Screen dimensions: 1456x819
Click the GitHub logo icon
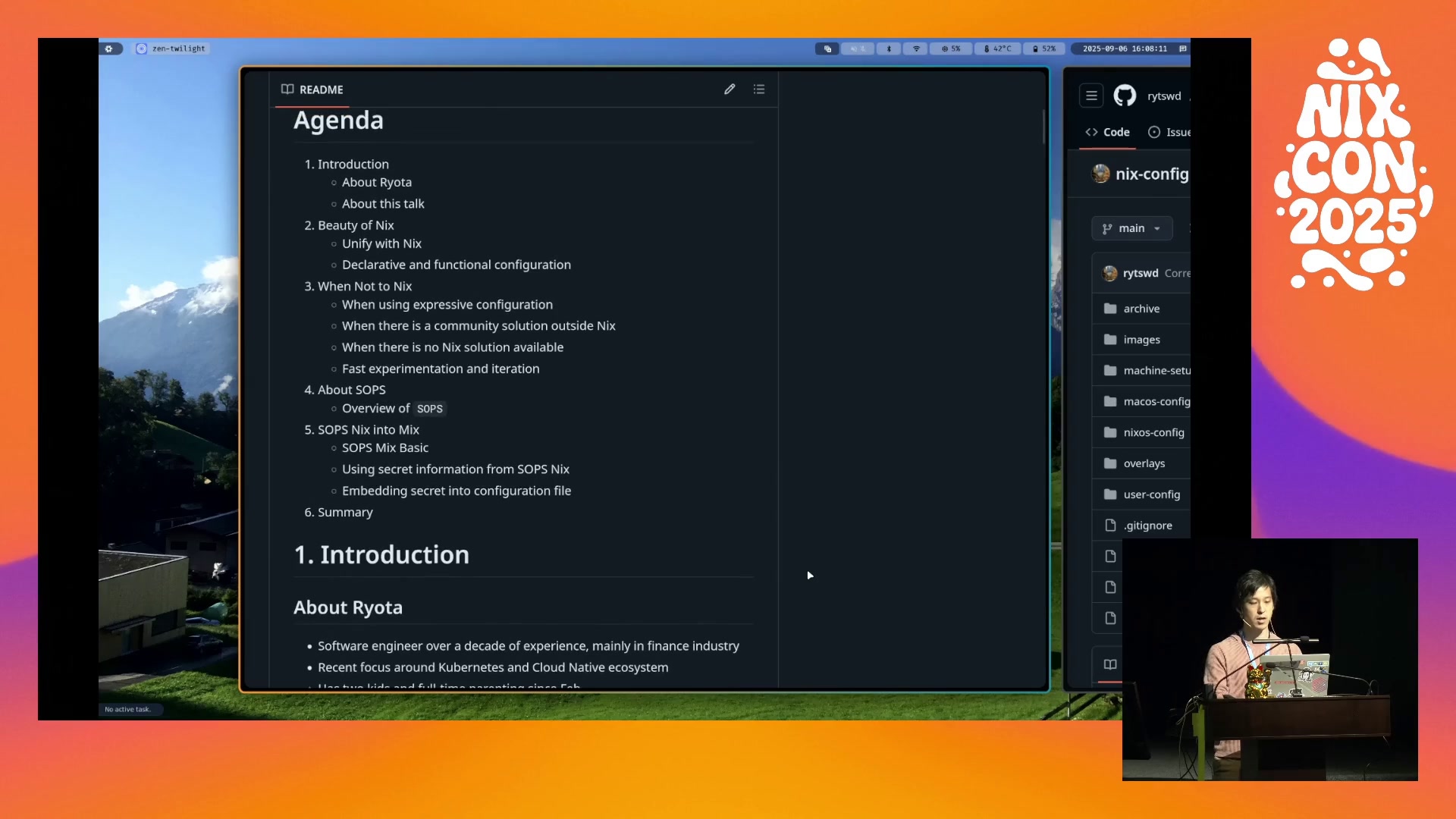[x=1125, y=96]
